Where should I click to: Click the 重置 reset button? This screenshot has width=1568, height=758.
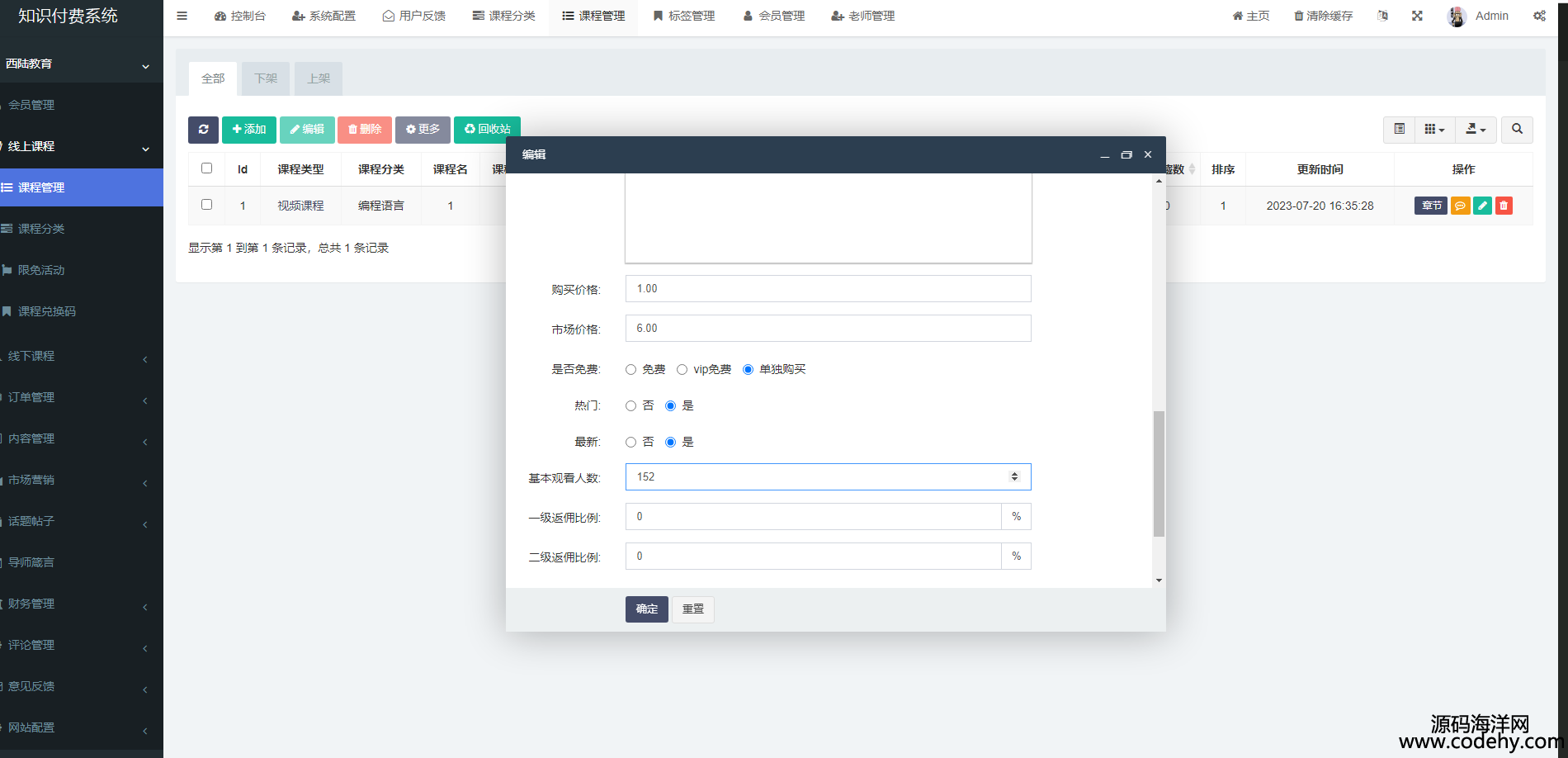coord(693,609)
